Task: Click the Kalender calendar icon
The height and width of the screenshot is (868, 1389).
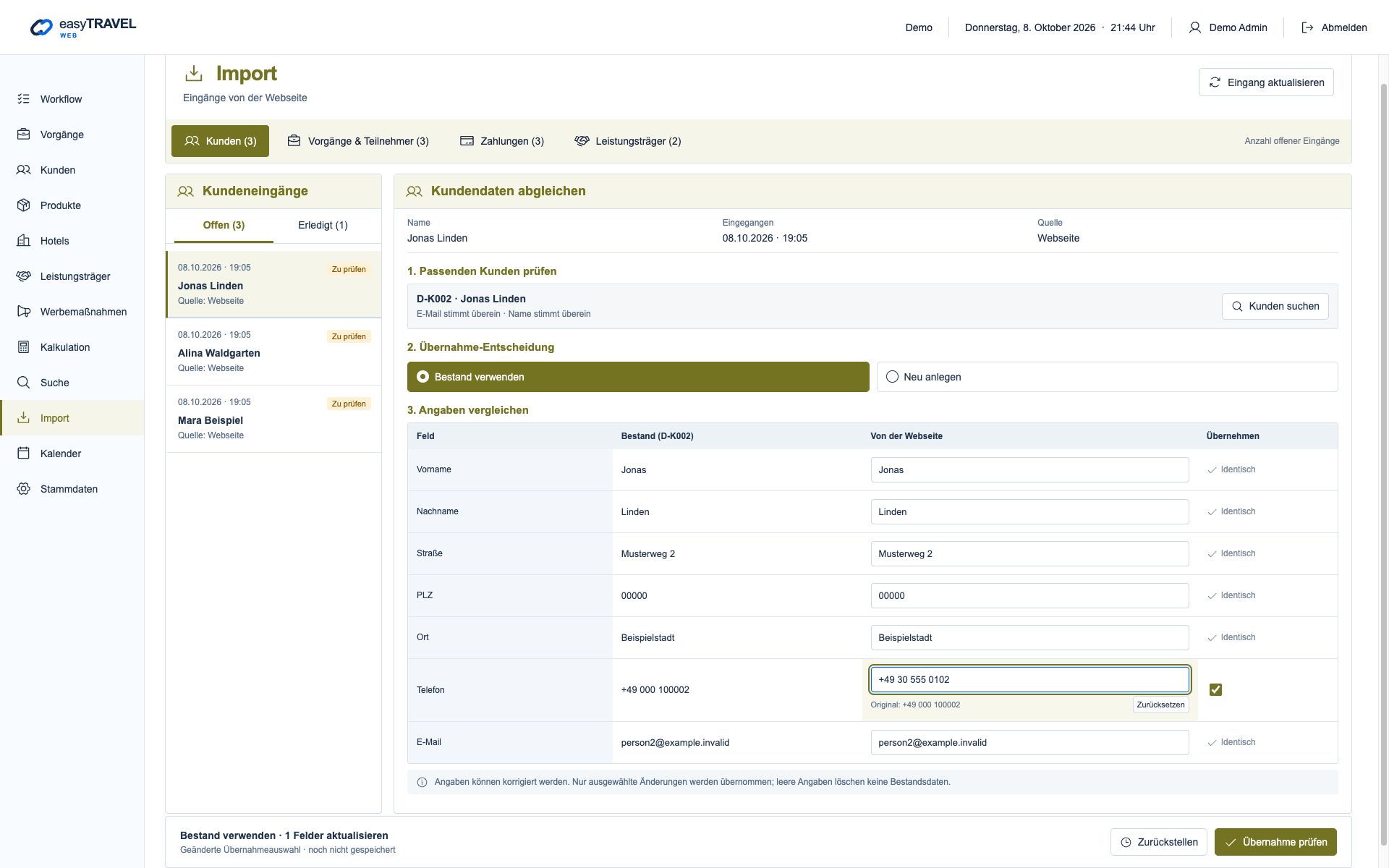Action: coord(24,454)
